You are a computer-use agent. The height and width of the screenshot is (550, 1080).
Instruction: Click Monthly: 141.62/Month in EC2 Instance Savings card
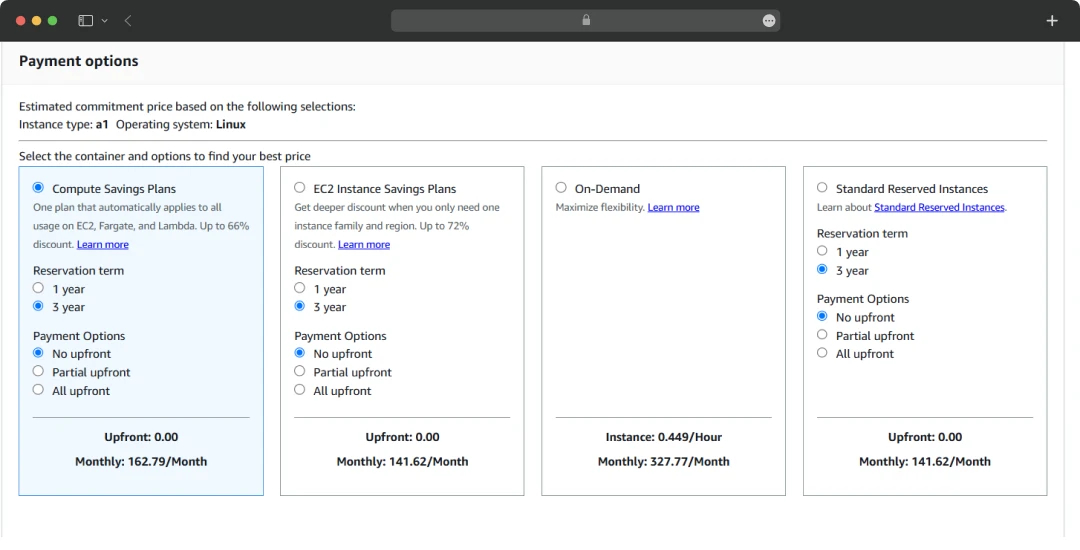click(x=402, y=462)
